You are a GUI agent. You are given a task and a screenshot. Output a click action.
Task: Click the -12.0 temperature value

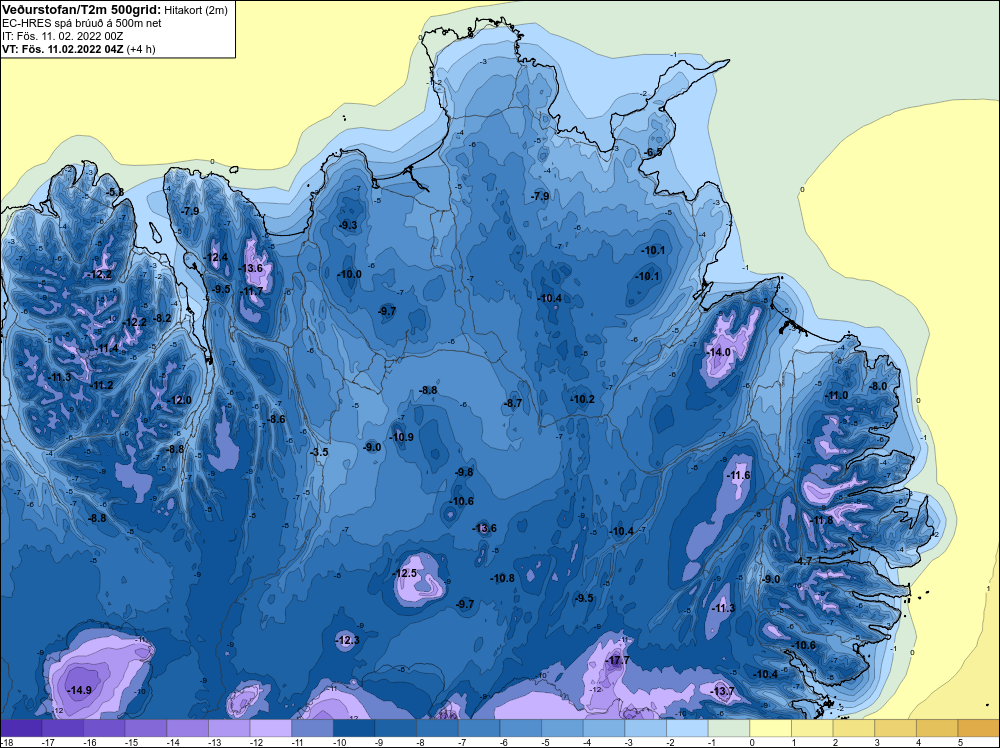(x=179, y=400)
